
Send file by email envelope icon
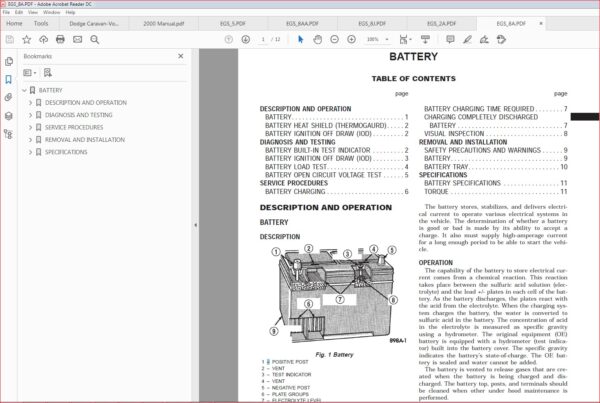[x=77, y=39]
